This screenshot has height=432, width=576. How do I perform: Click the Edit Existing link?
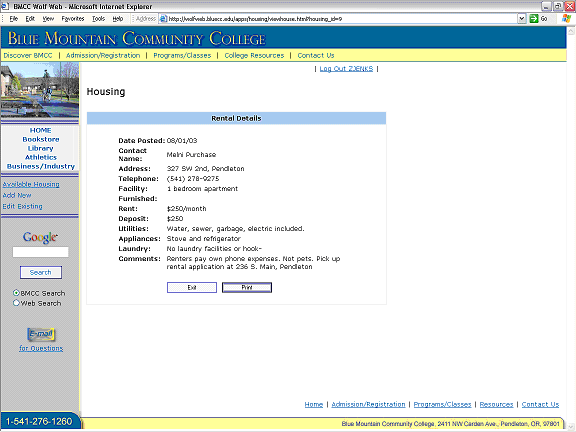coord(22,206)
